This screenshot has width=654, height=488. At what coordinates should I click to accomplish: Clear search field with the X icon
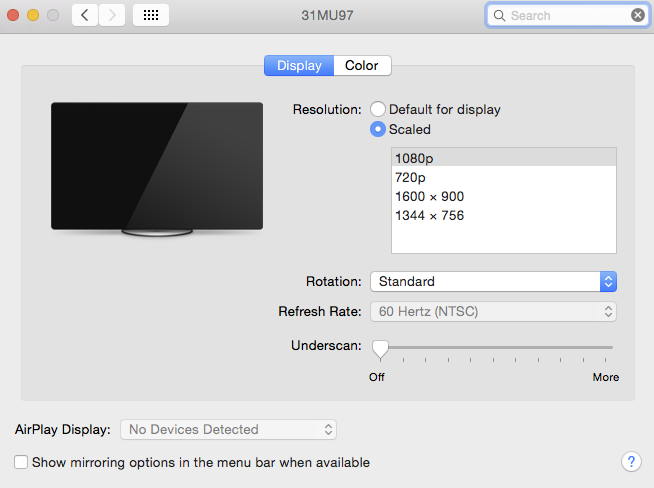point(637,15)
